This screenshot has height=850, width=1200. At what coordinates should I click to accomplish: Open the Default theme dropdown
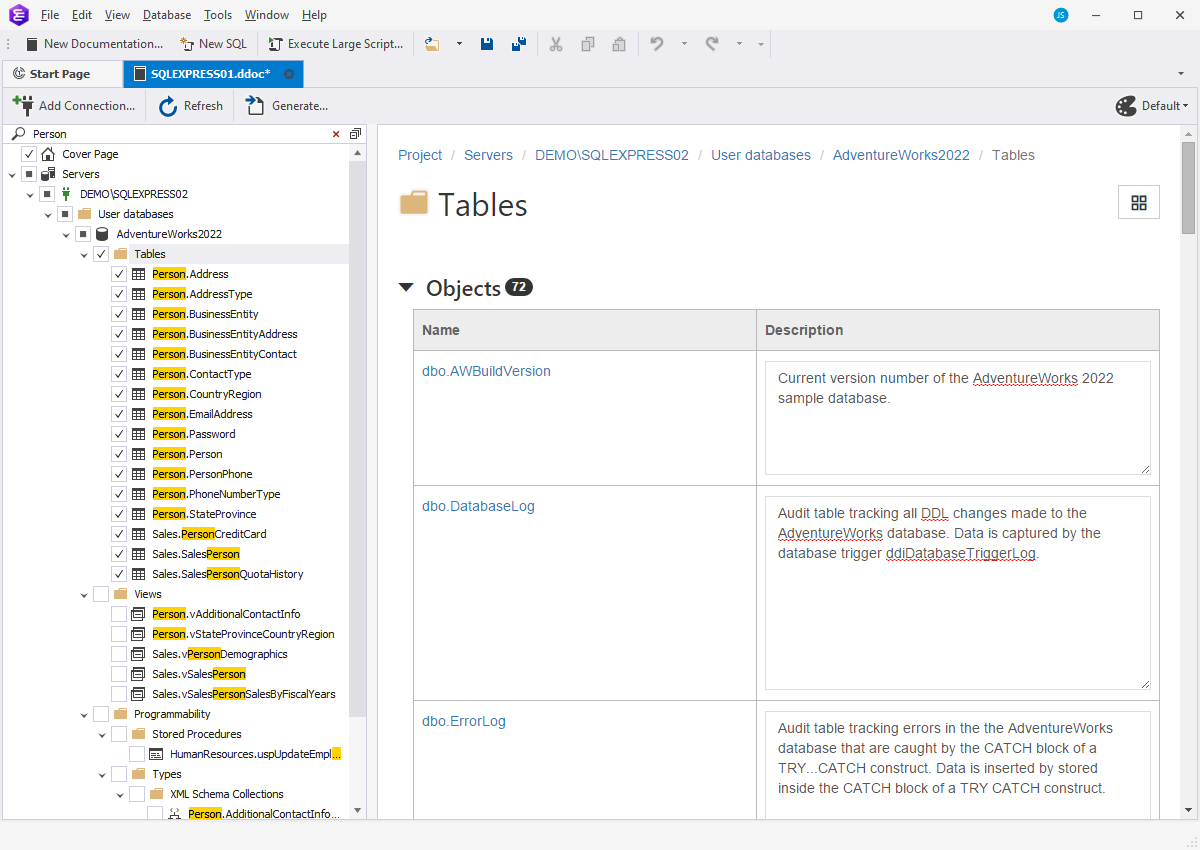click(1152, 106)
